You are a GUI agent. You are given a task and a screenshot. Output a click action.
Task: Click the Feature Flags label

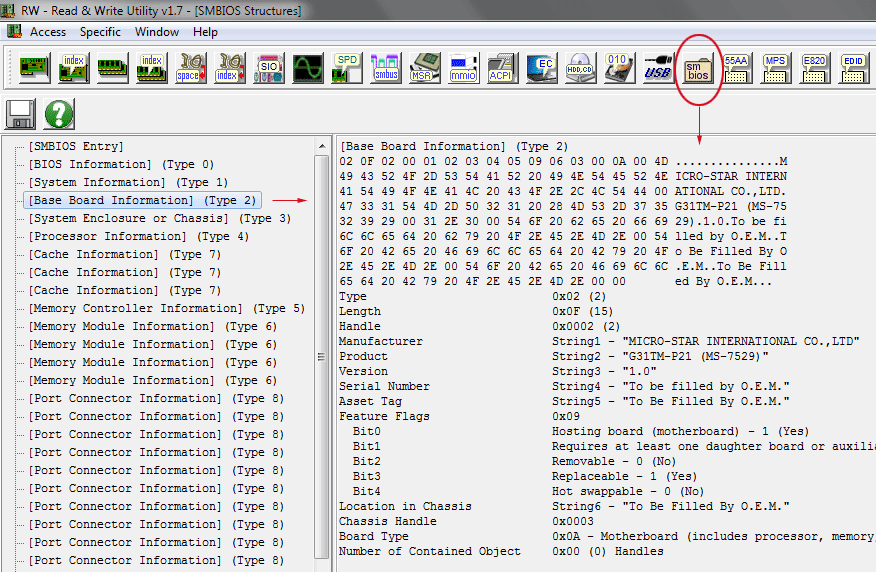384,417
